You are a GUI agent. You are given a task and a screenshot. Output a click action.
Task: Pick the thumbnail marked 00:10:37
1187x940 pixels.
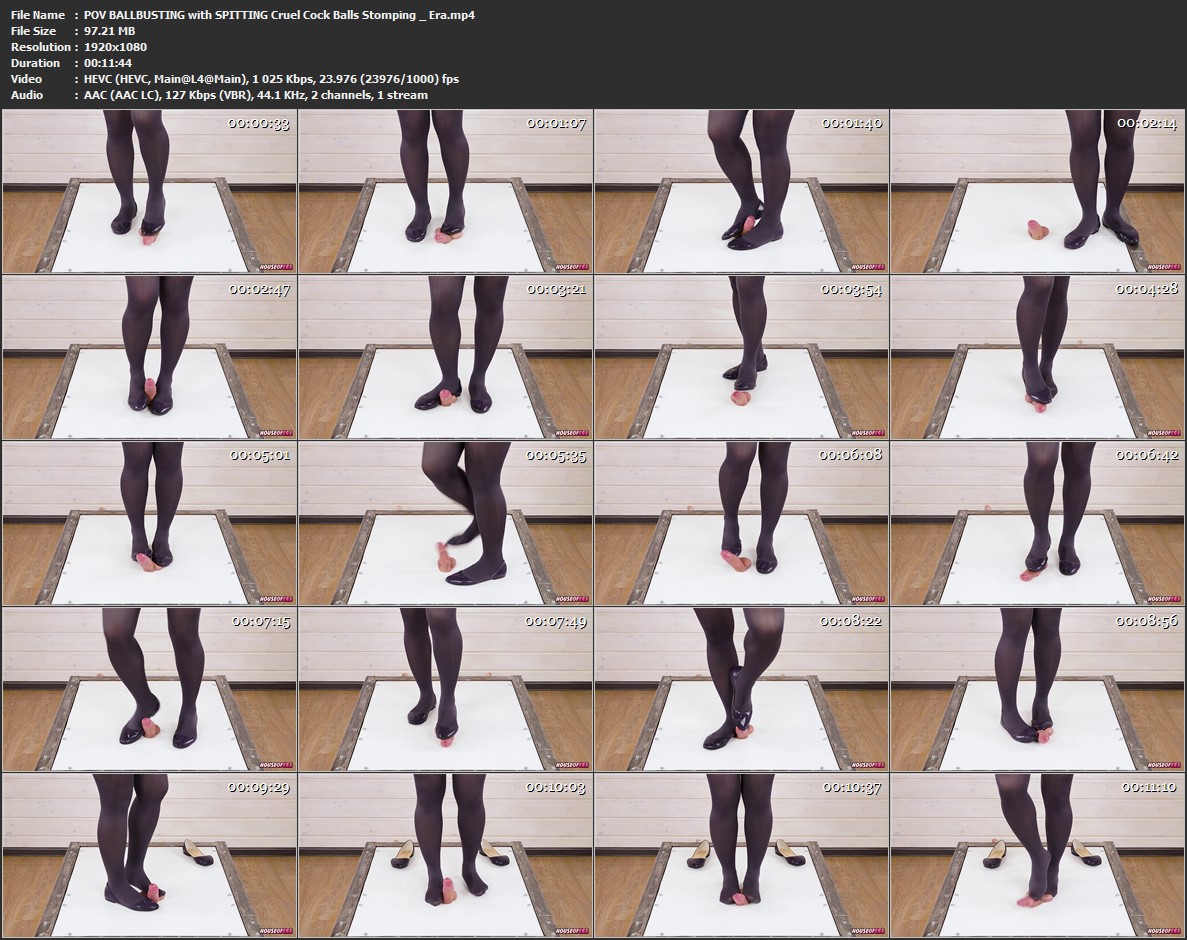click(742, 855)
